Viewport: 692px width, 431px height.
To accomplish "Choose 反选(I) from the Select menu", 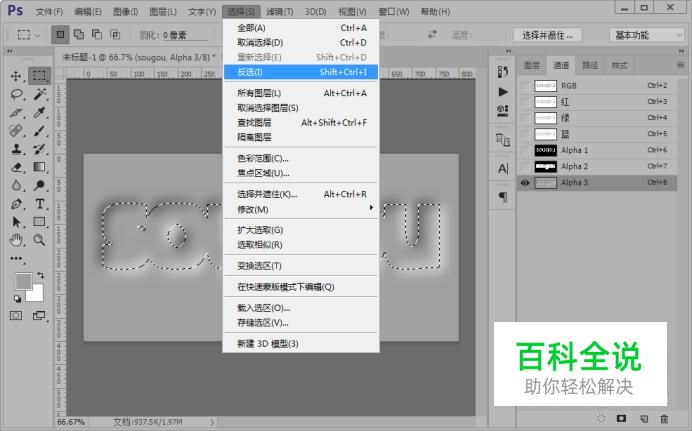I will [301, 72].
